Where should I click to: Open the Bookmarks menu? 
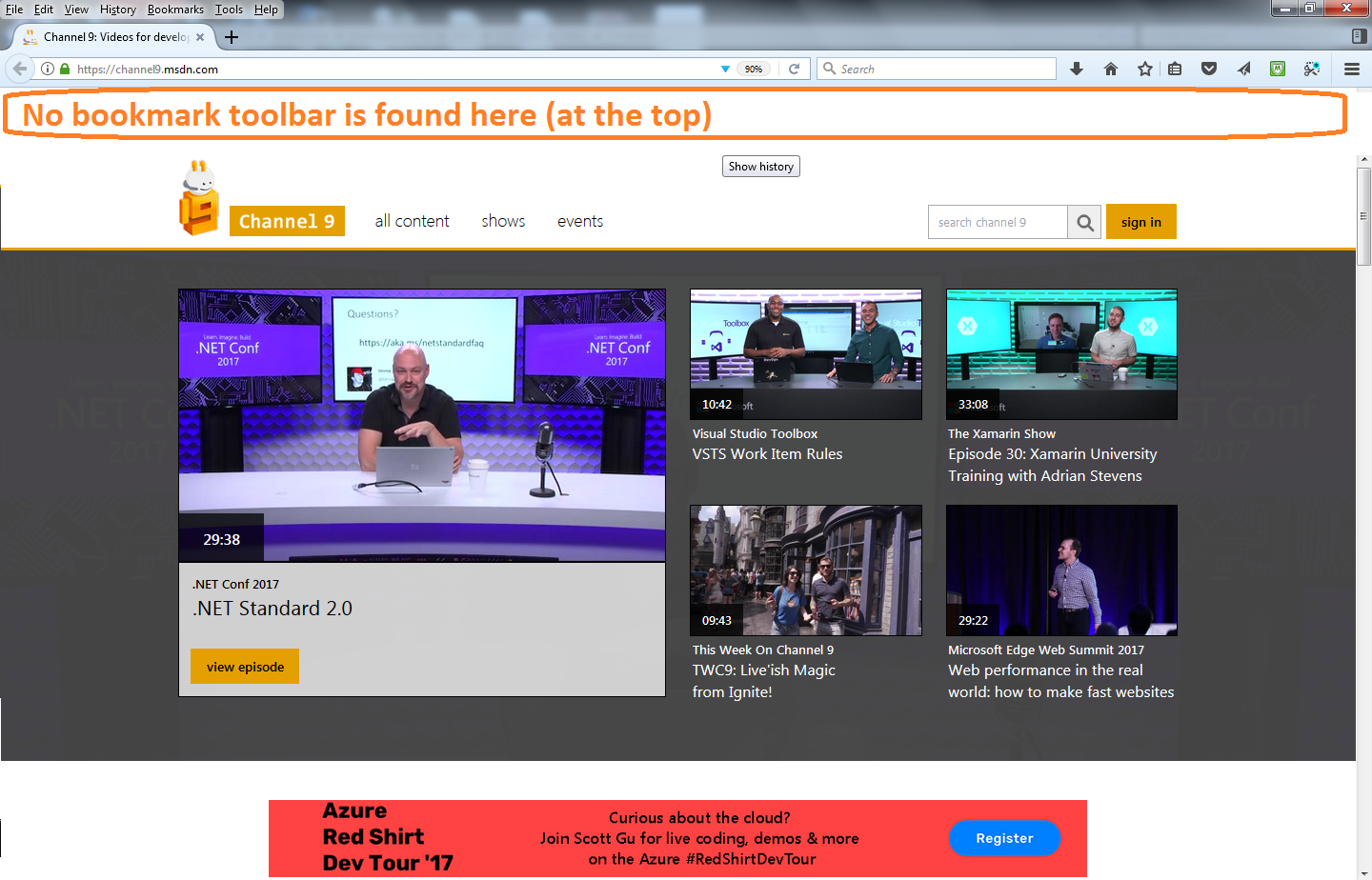(175, 10)
